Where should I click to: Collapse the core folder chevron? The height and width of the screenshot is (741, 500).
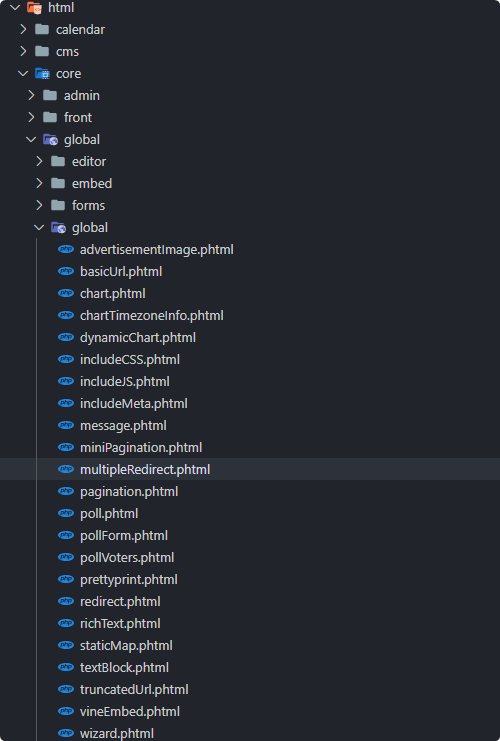click(23, 73)
